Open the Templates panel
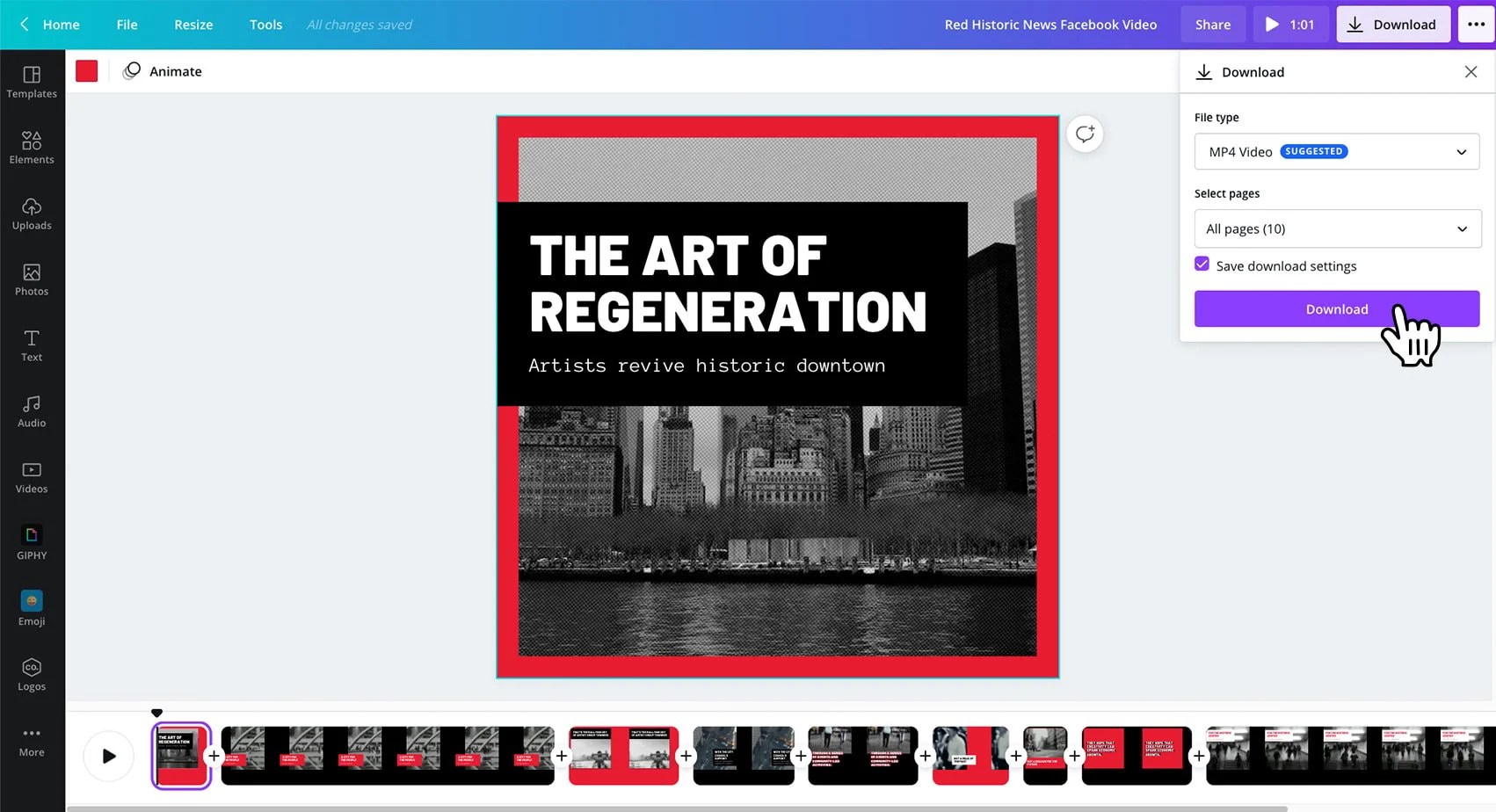1496x812 pixels. pyautogui.click(x=32, y=81)
